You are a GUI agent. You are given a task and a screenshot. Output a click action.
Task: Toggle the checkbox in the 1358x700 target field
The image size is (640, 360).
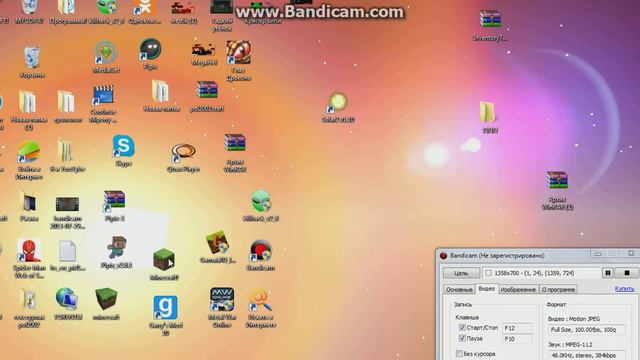pos(488,273)
